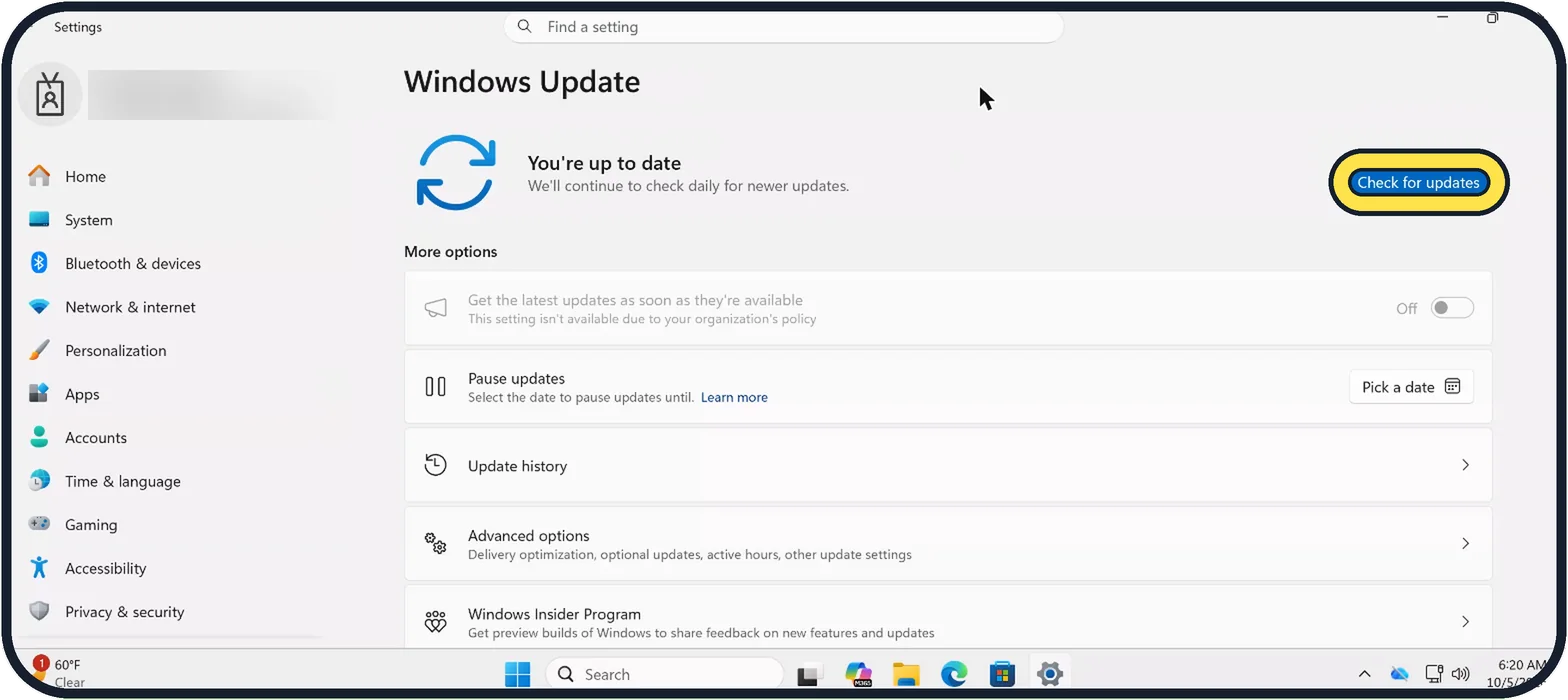Click the Learn more link
The height and width of the screenshot is (700, 1568).
point(734,397)
